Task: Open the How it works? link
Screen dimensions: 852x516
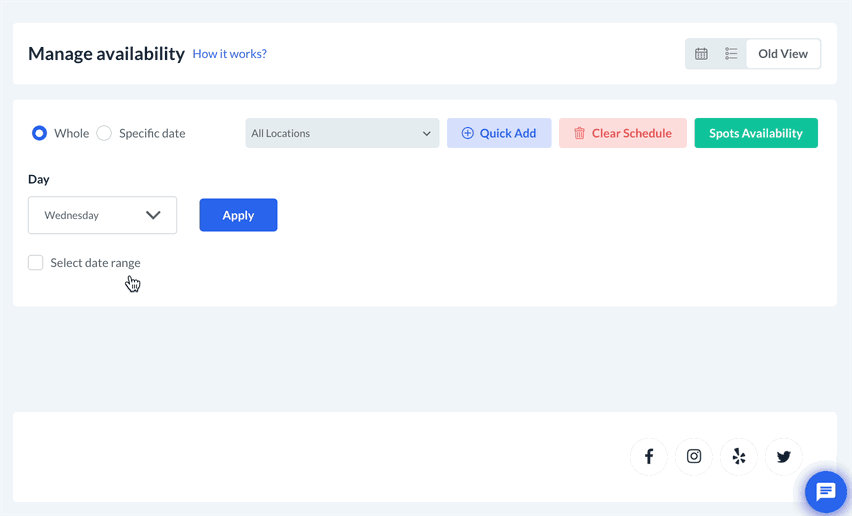Action: [229, 54]
